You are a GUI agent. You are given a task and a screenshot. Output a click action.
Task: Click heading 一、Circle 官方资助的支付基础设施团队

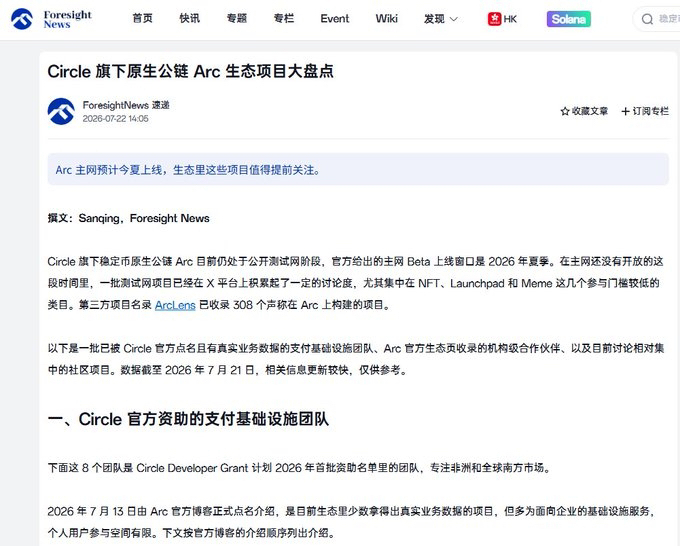pos(188,419)
